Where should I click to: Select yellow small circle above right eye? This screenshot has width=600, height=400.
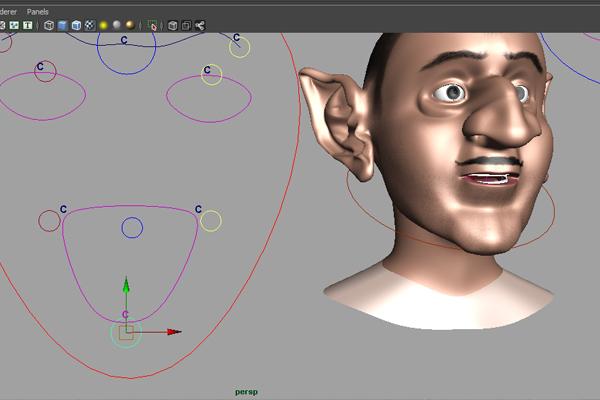212,74
